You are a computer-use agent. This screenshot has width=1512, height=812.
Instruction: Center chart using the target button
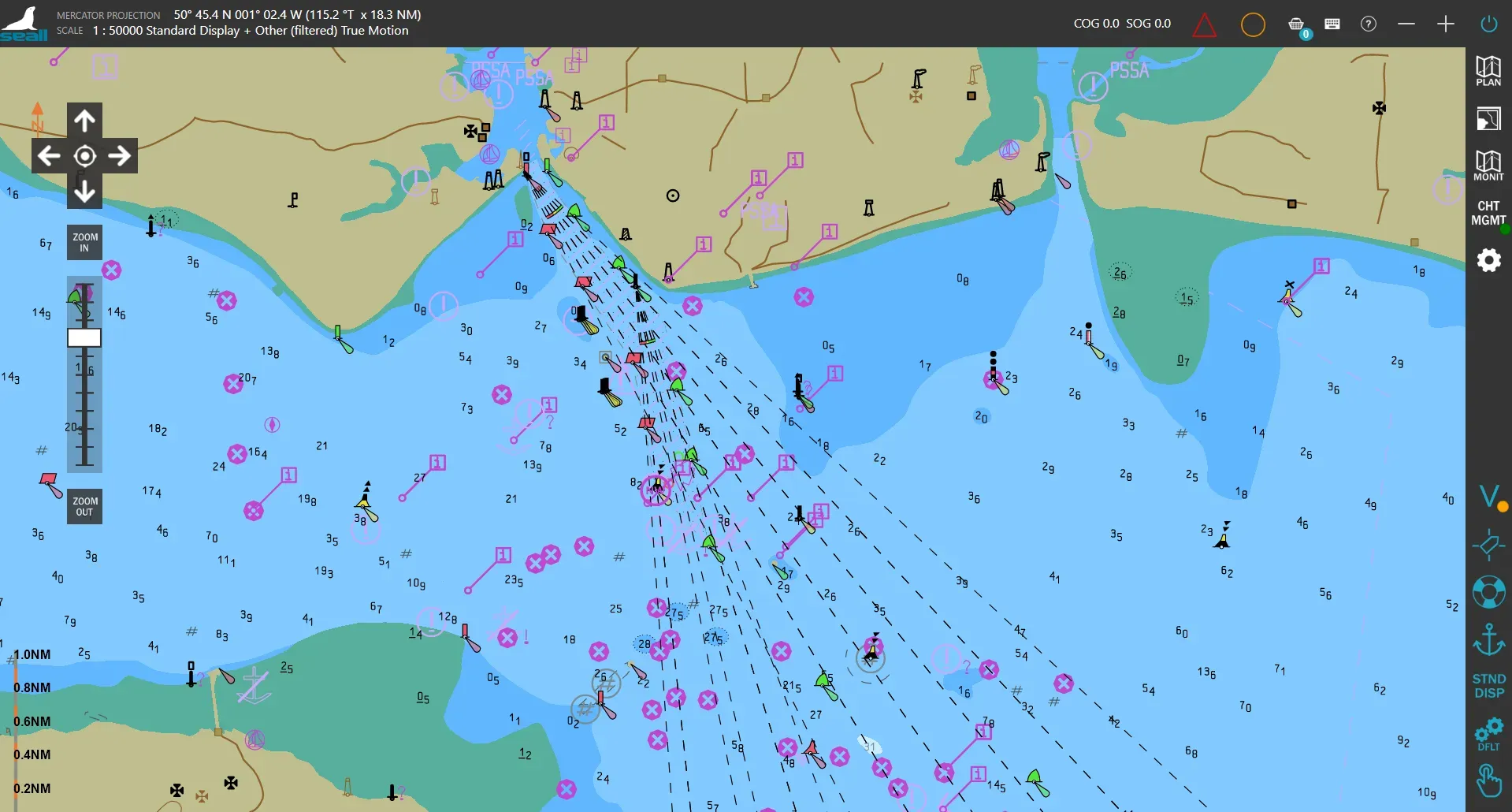(85, 156)
